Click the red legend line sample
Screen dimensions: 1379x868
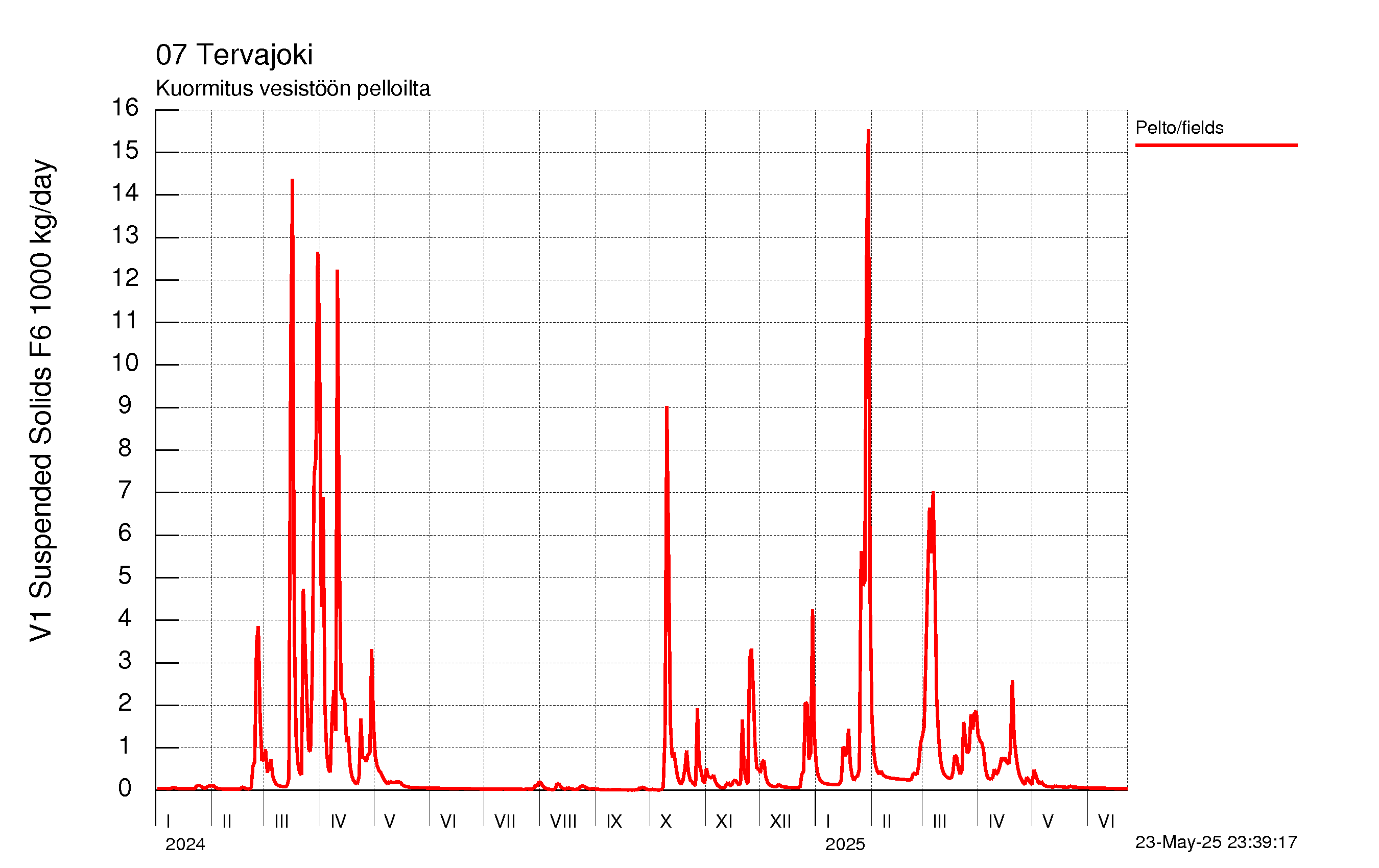coord(1217,146)
